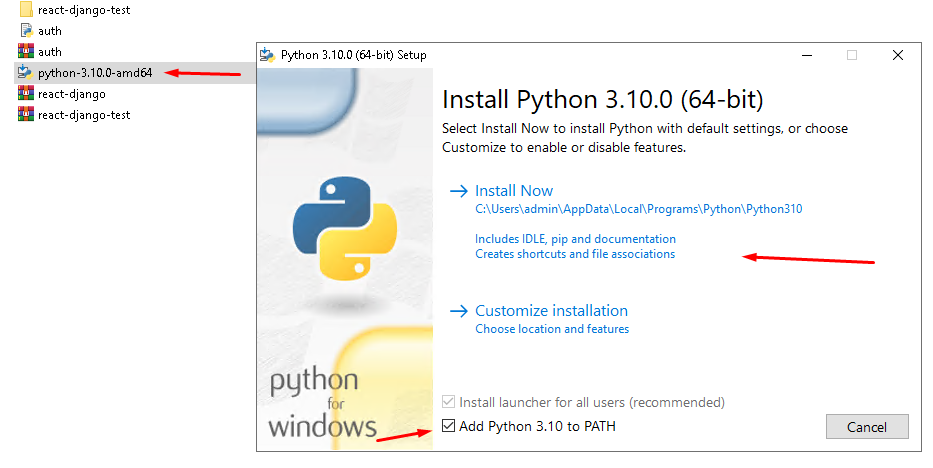933x468 pixels.
Task: Click 'Includes IDLE, pip and documentation'
Action: [x=575, y=239]
